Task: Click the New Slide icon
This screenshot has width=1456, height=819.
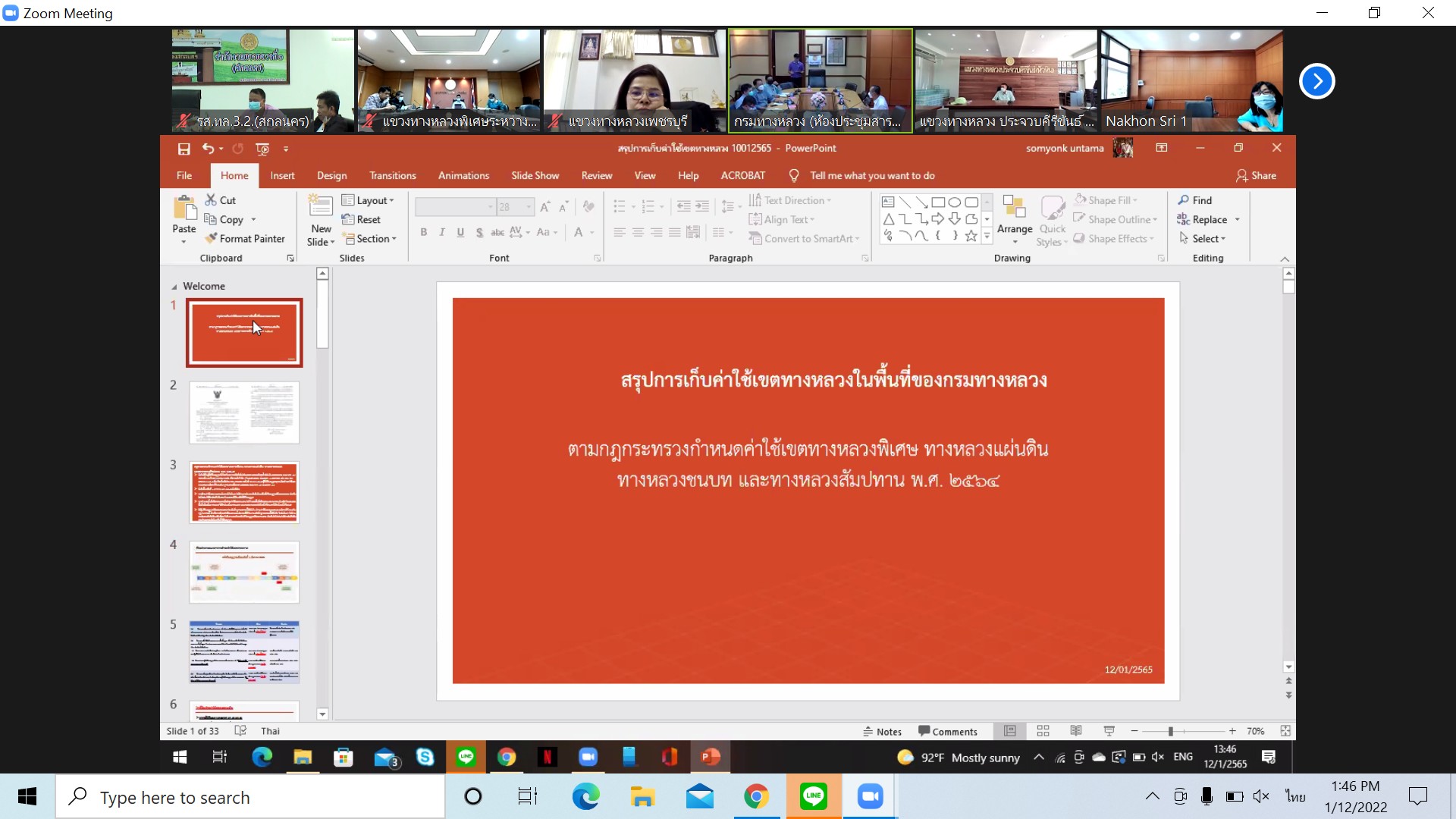Action: pos(321,209)
